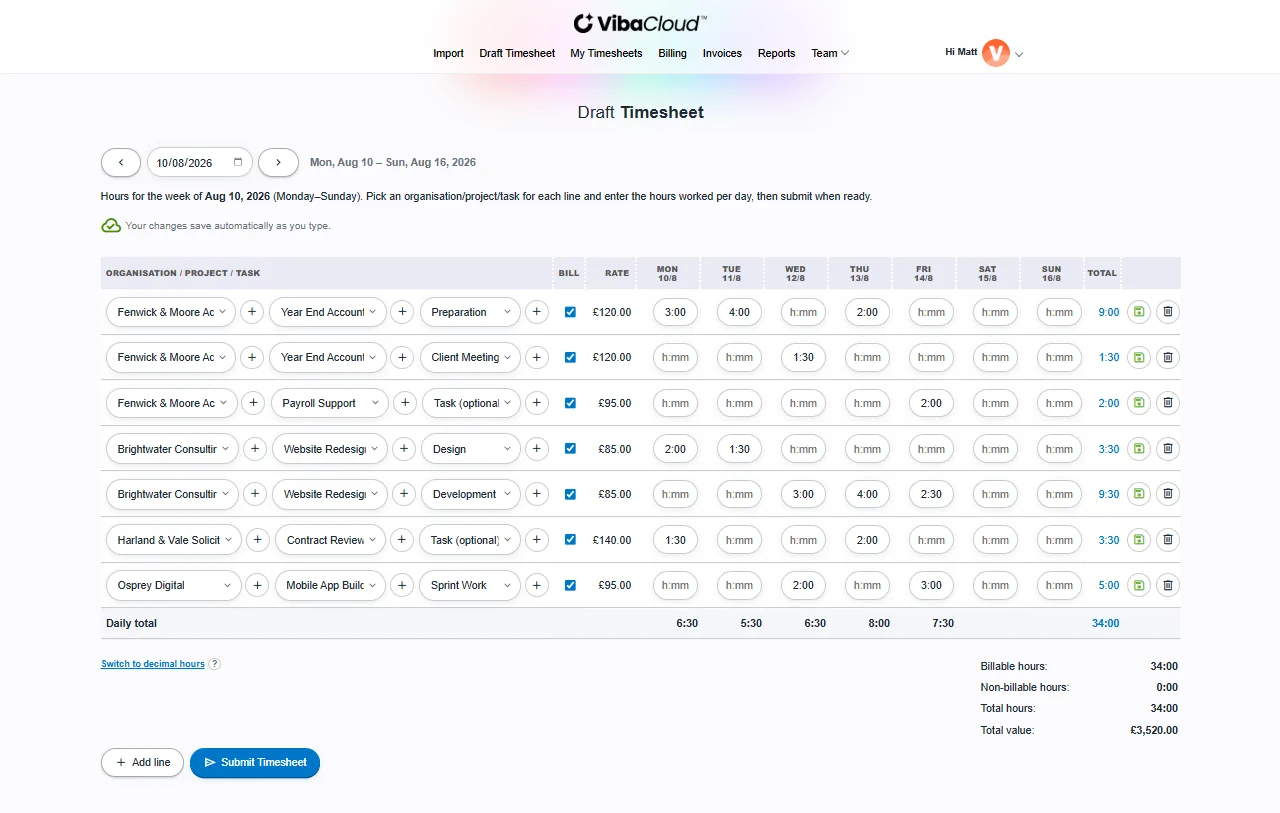
Task: Click the Add line button
Action: pyautogui.click(x=142, y=762)
